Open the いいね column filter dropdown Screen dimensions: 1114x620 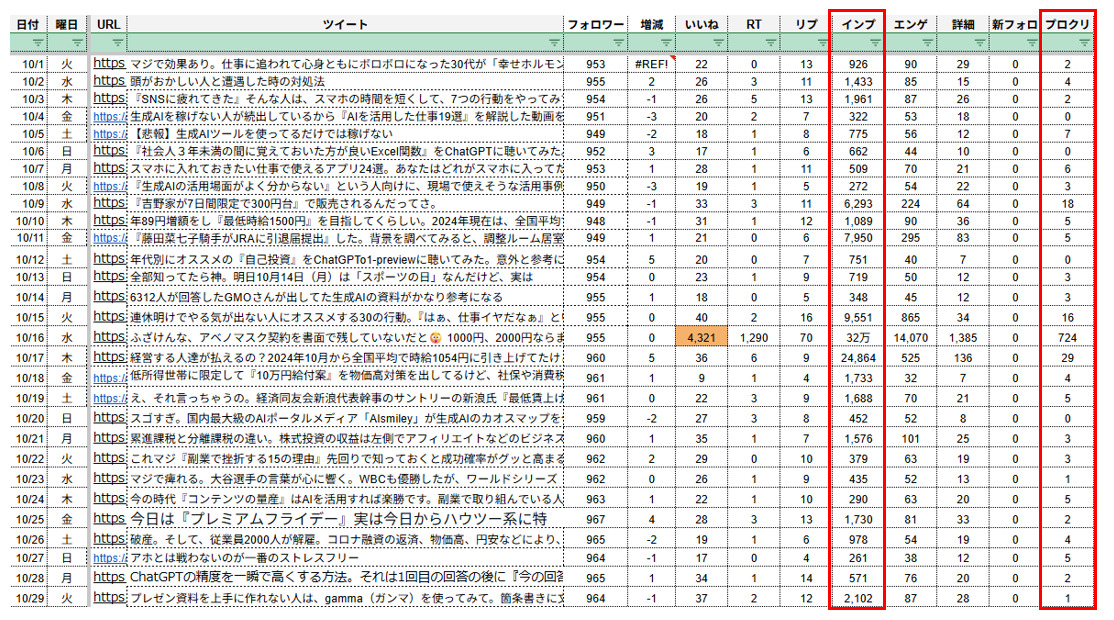coord(718,43)
